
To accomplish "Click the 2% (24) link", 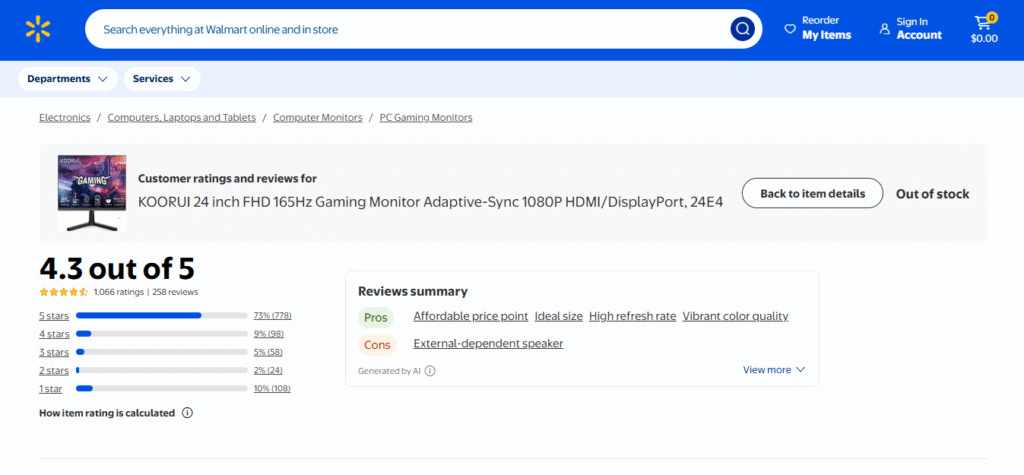I will click(x=268, y=370).
